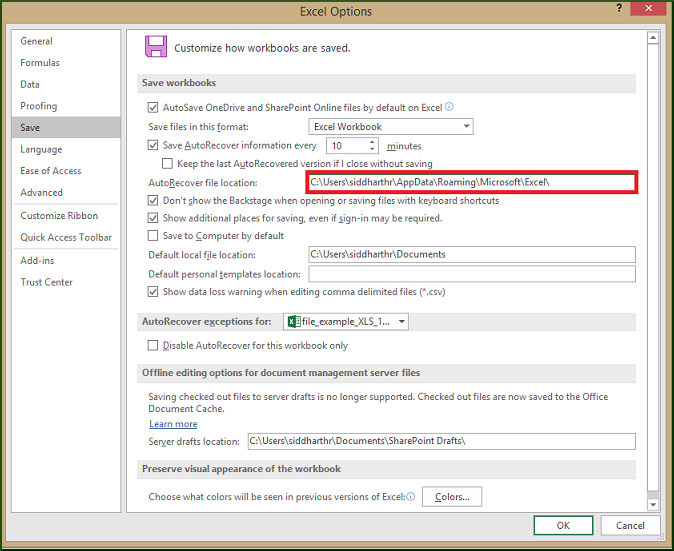Image resolution: width=674 pixels, height=551 pixels.
Task: Click the scrollbar up arrow
Action: pyautogui.click(x=653, y=38)
